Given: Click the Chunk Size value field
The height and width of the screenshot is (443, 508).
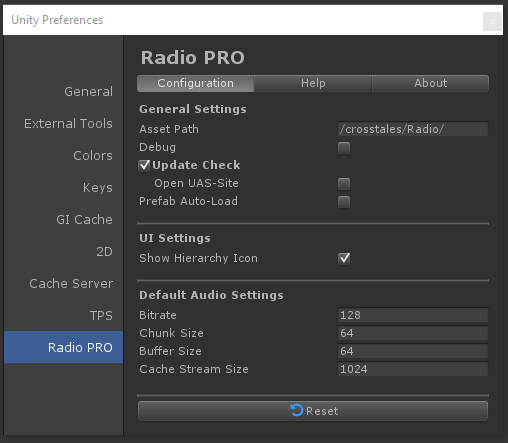Looking at the screenshot, I should tap(413, 333).
